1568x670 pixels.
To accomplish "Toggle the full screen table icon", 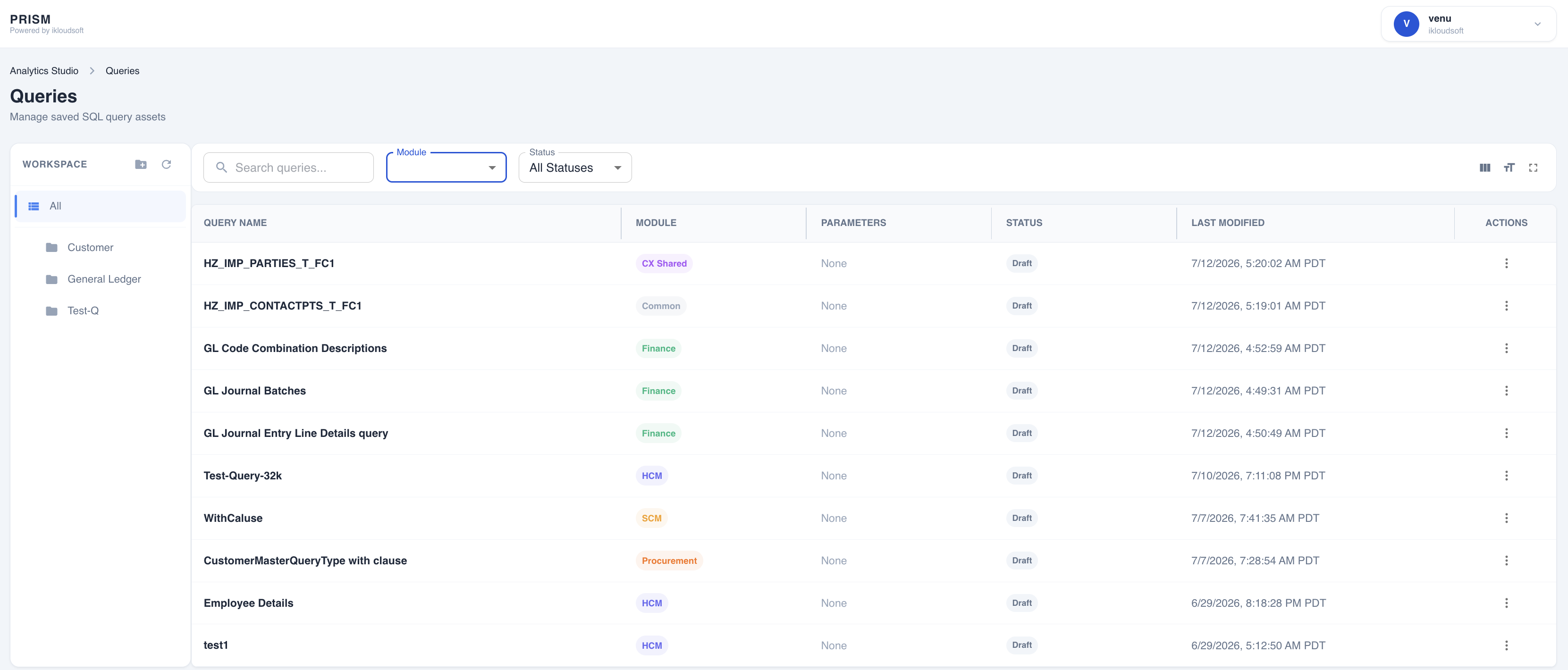I will (1533, 167).
